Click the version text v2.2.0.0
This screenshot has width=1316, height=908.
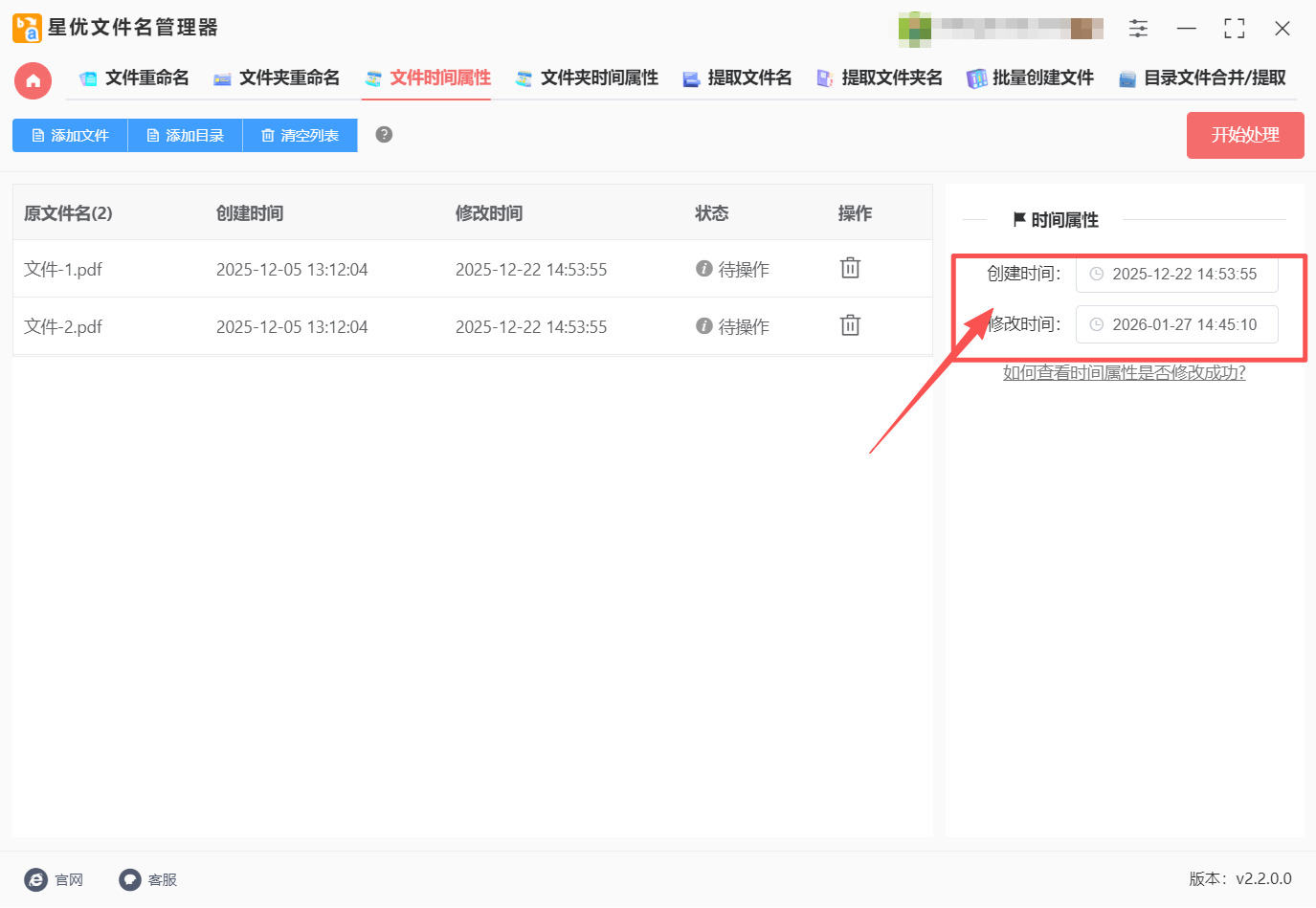point(1263,879)
